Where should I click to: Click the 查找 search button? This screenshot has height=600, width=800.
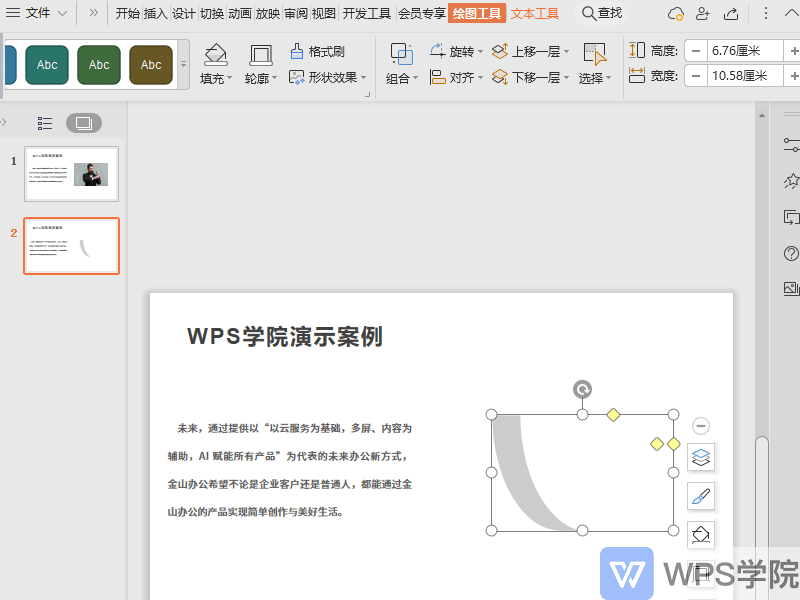click(x=602, y=13)
